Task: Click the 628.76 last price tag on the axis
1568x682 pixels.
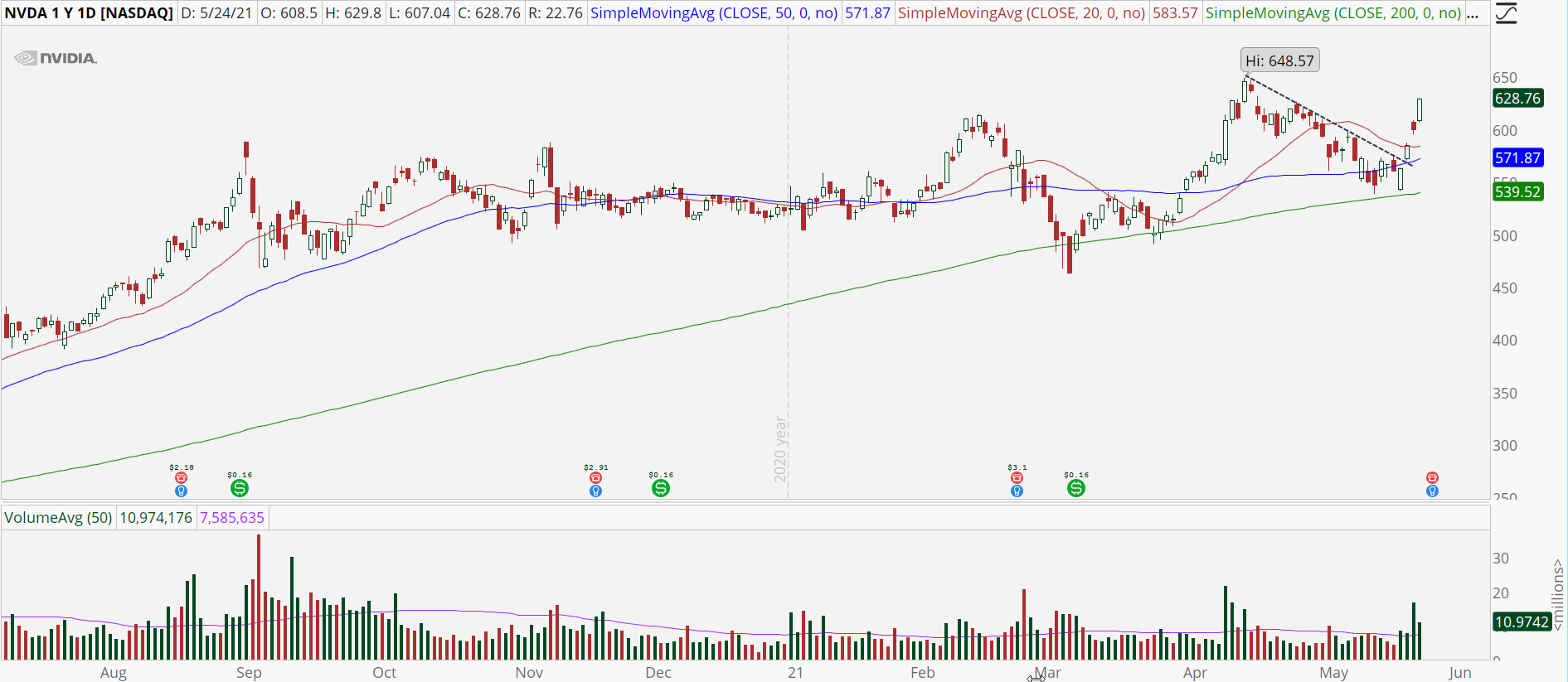Action: tap(1517, 98)
